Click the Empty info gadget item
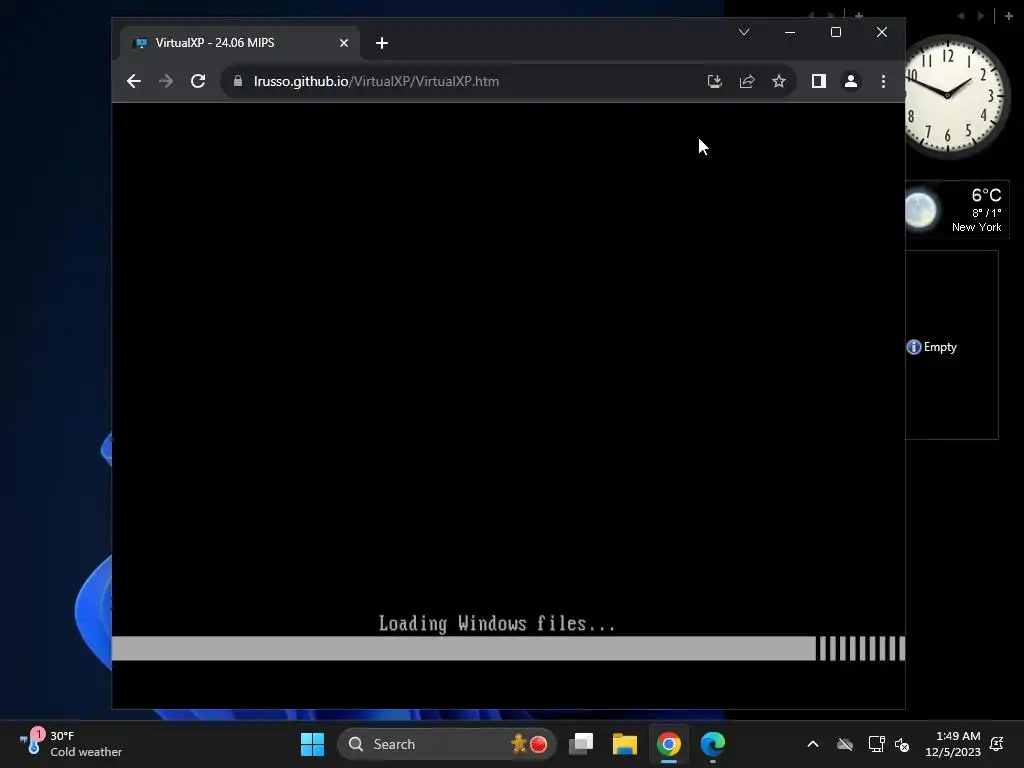The image size is (1024, 768). click(932, 347)
